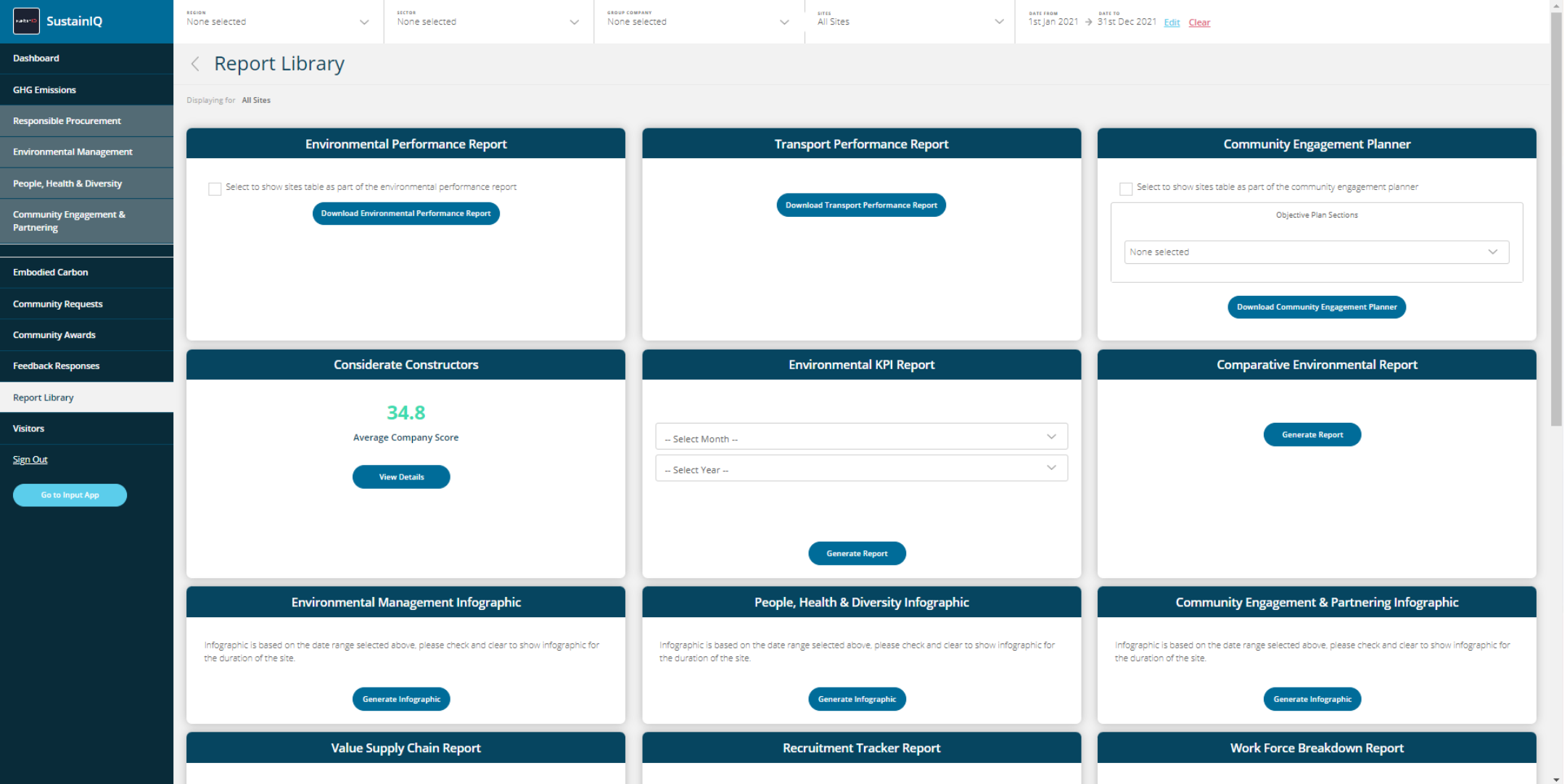Open Feedback Responses page
This screenshot has height=784, width=1567.
click(x=86, y=366)
